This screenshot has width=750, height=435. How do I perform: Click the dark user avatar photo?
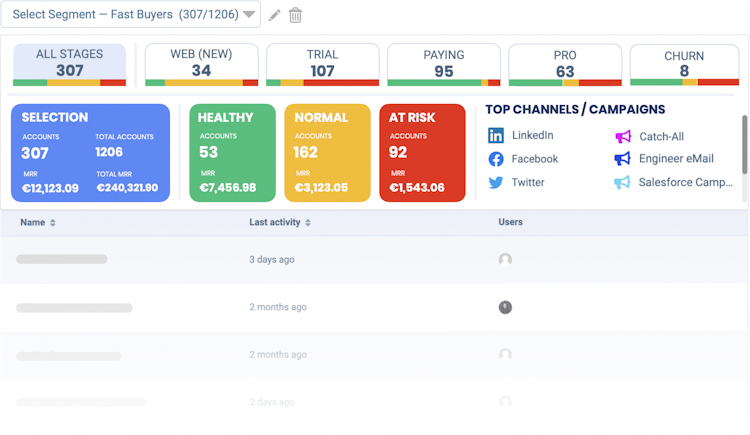click(505, 307)
